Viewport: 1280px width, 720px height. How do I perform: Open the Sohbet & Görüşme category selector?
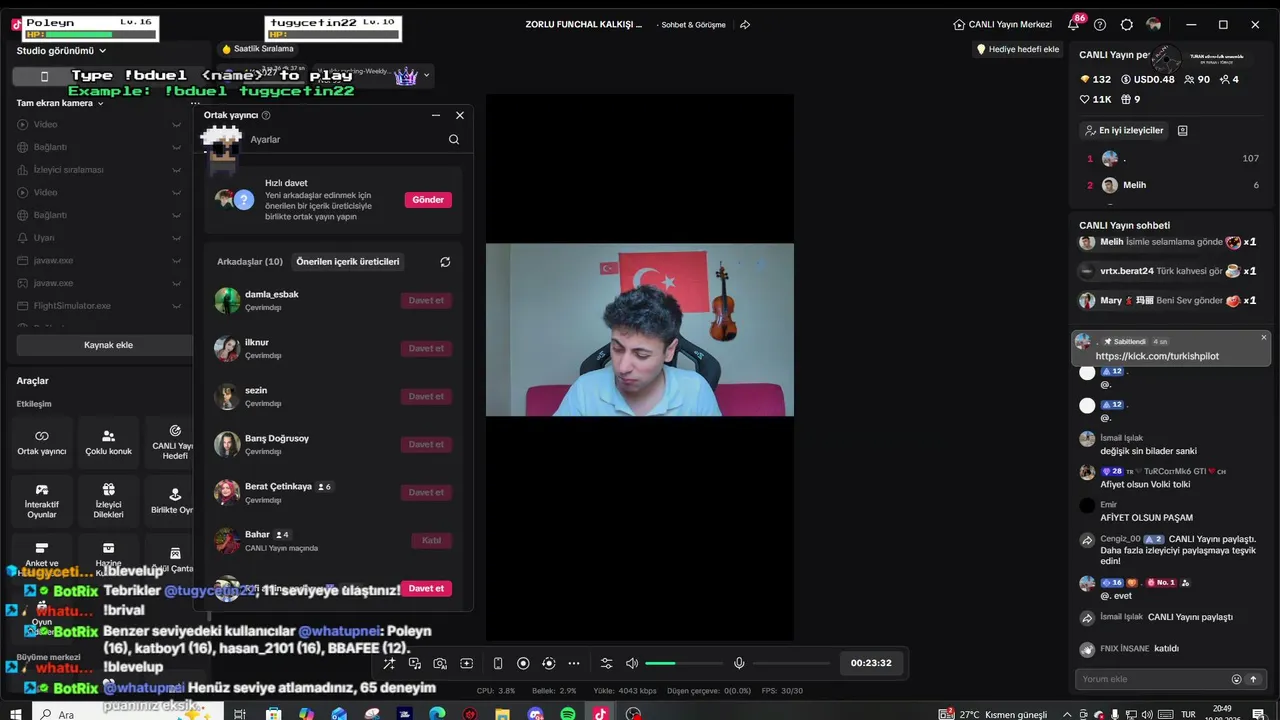693,24
